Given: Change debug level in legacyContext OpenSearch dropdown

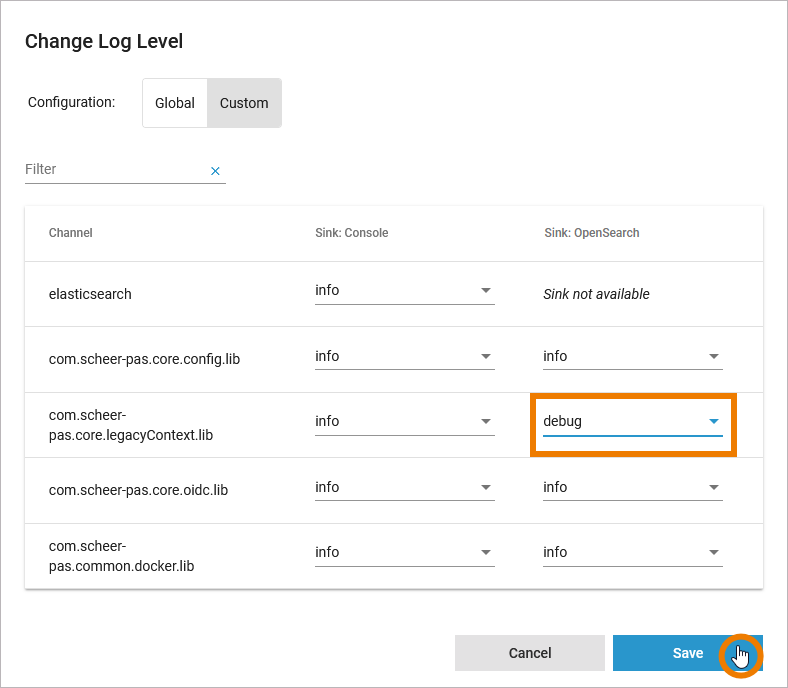Looking at the screenshot, I should click(x=632, y=422).
